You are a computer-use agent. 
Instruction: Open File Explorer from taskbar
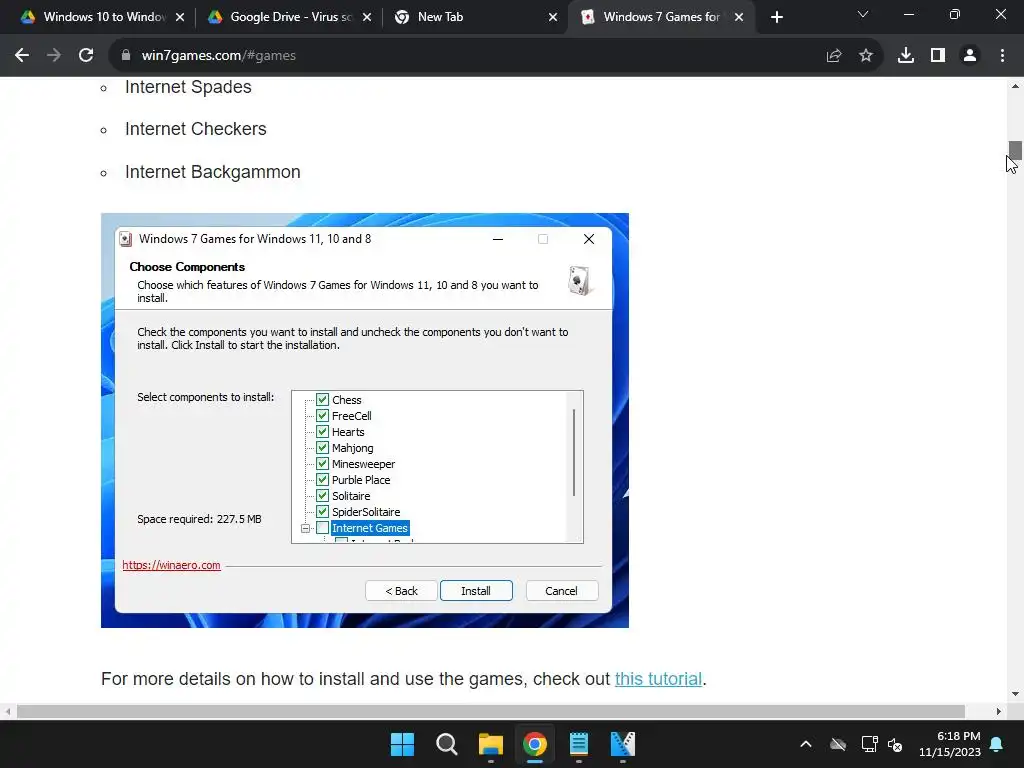pyautogui.click(x=490, y=744)
